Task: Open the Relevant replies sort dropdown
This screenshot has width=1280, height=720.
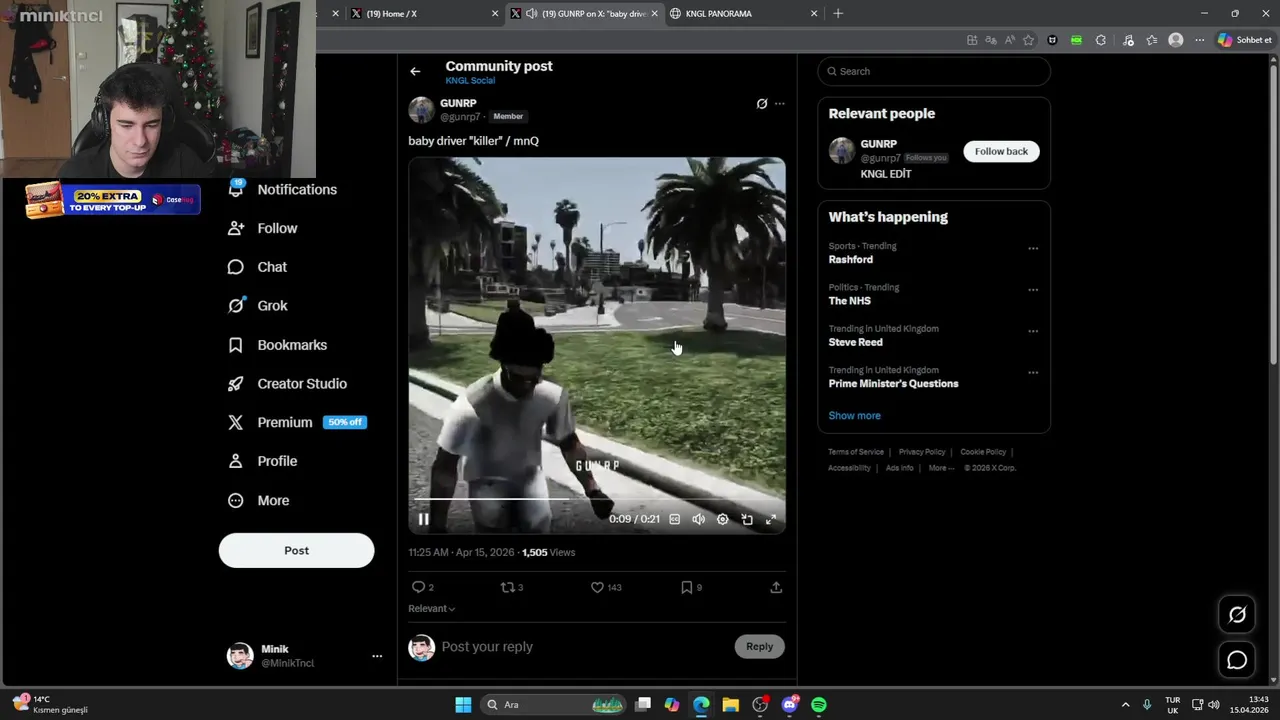Action: 432,608
